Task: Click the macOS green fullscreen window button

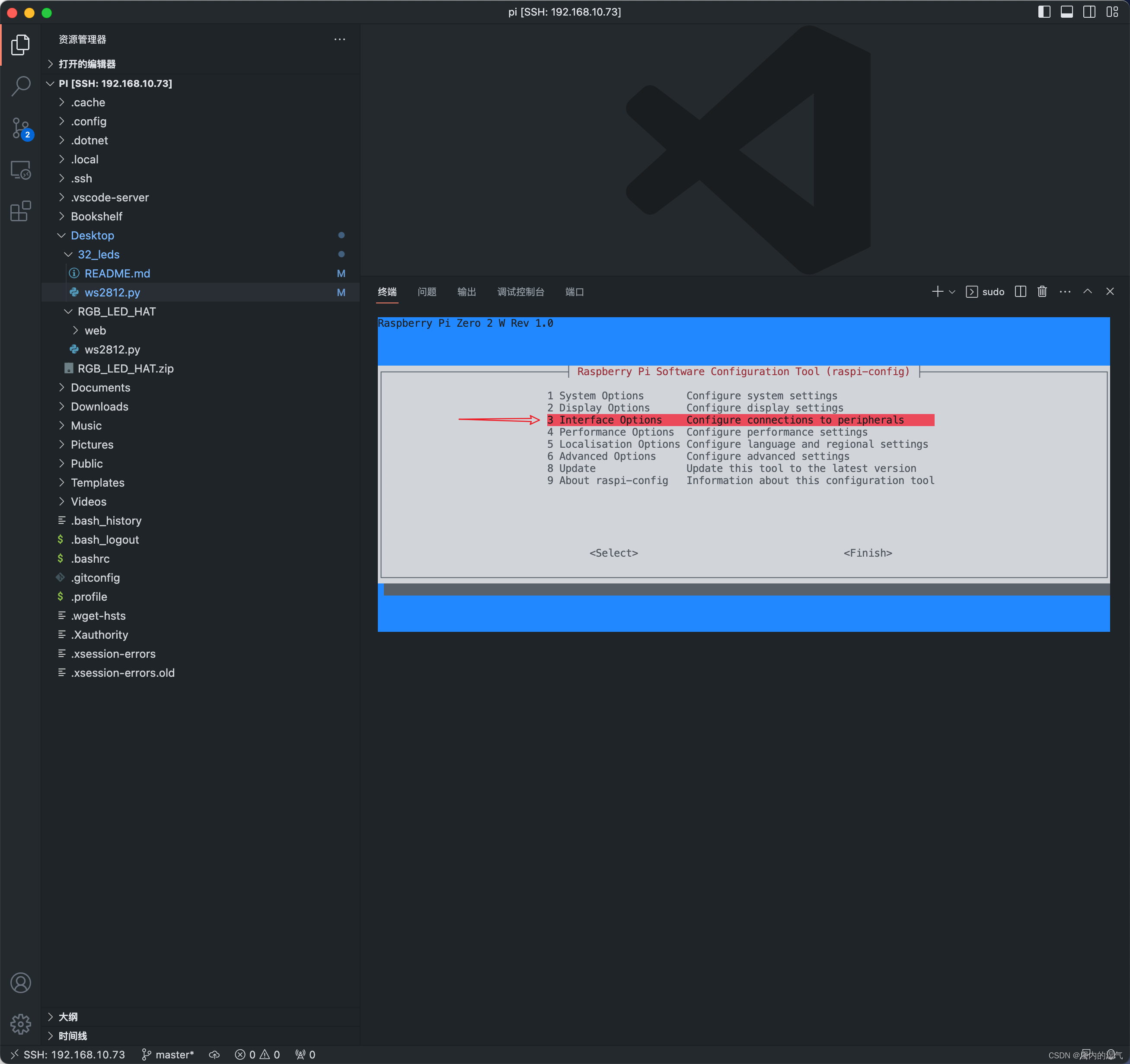Action: pos(47,12)
